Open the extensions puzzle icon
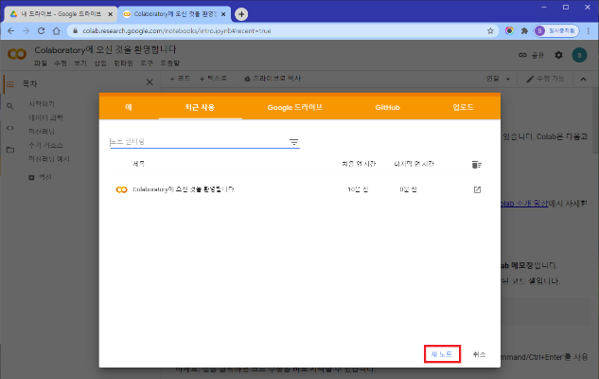The width and height of the screenshot is (599, 379). (x=524, y=31)
